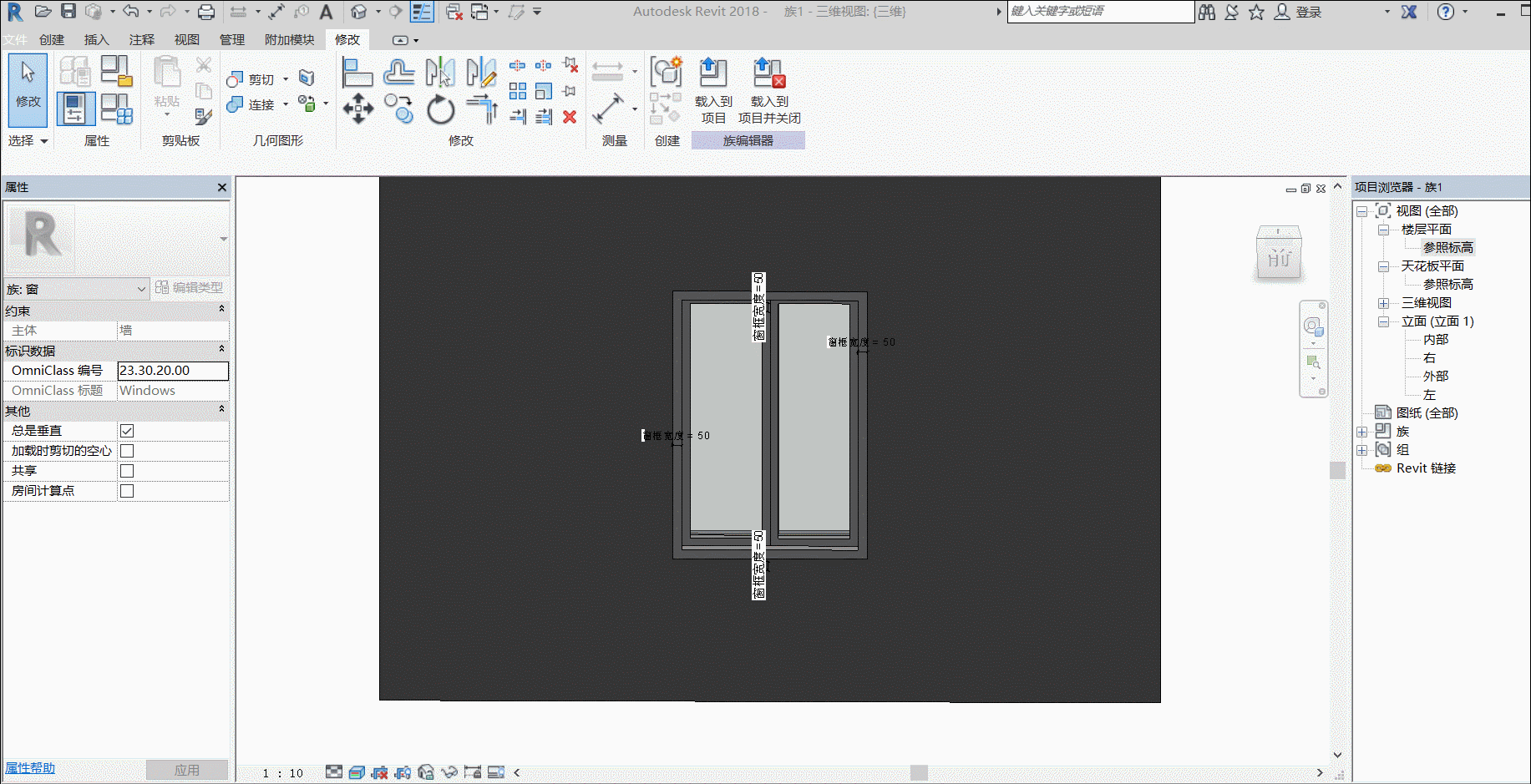Collapse the 立面 (立面 1) node
This screenshot has width=1531, height=784.
coord(1384,321)
